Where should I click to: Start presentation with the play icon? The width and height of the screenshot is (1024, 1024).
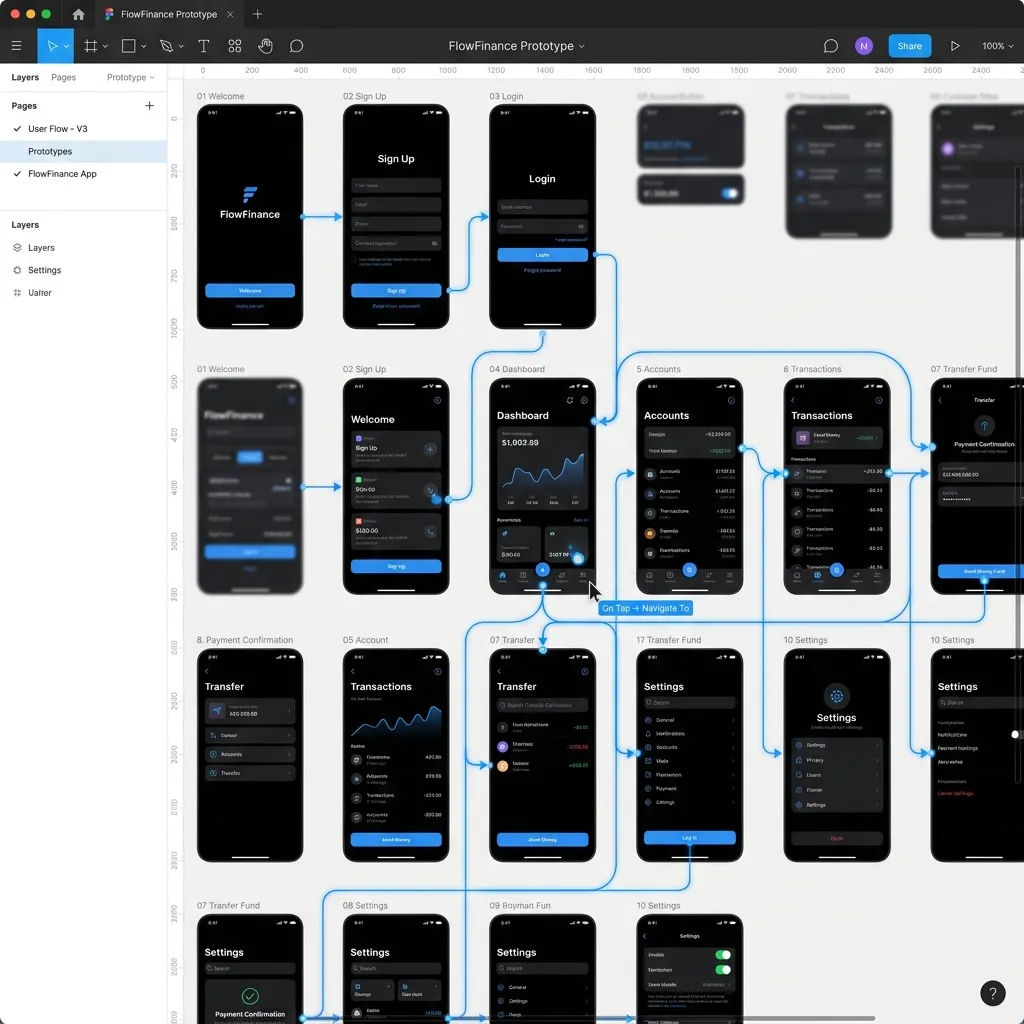pos(955,46)
